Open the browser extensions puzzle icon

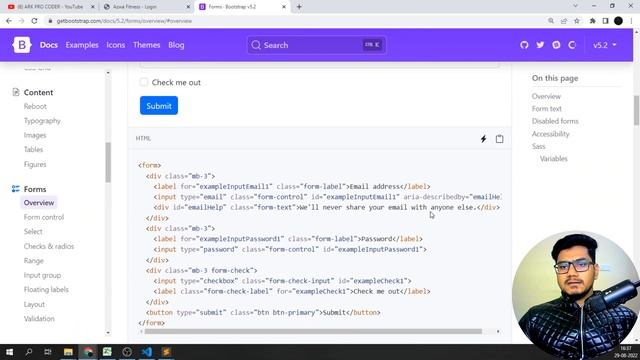(592, 21)
